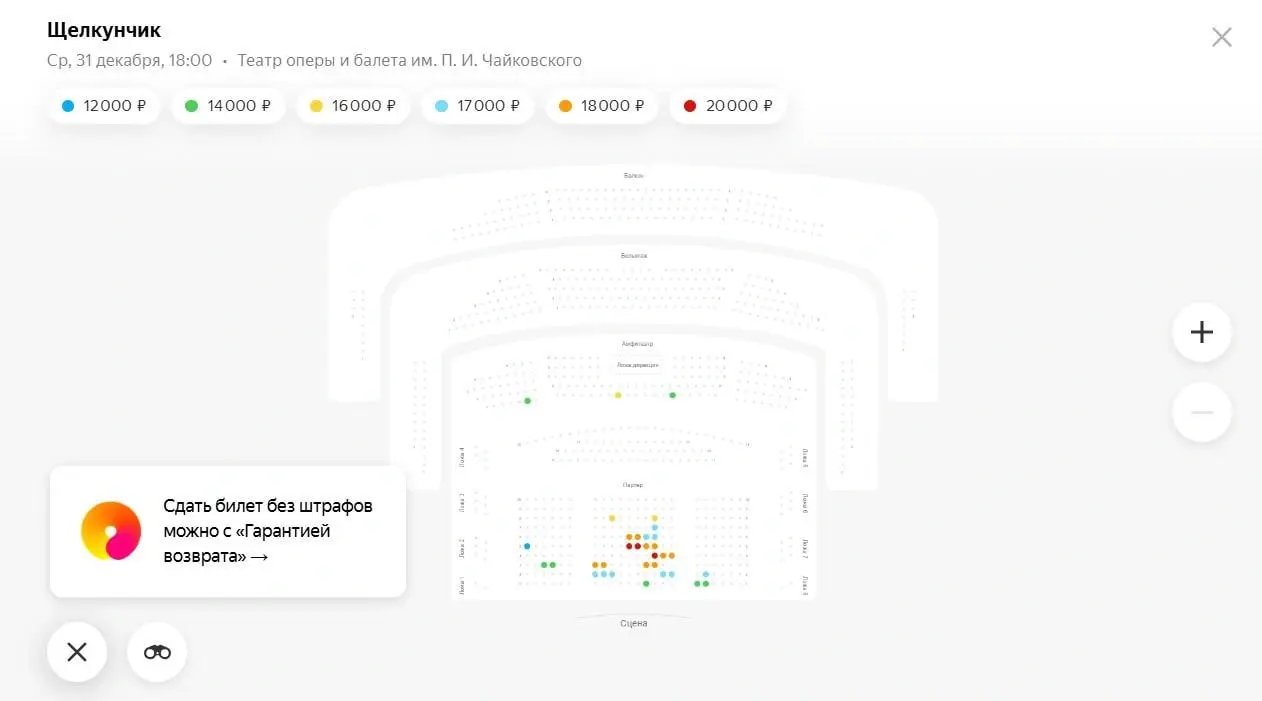The height and width of the screenshot is (701, 1262).
Task: Zoom in on the seating map
Action: click(1201, 332)
